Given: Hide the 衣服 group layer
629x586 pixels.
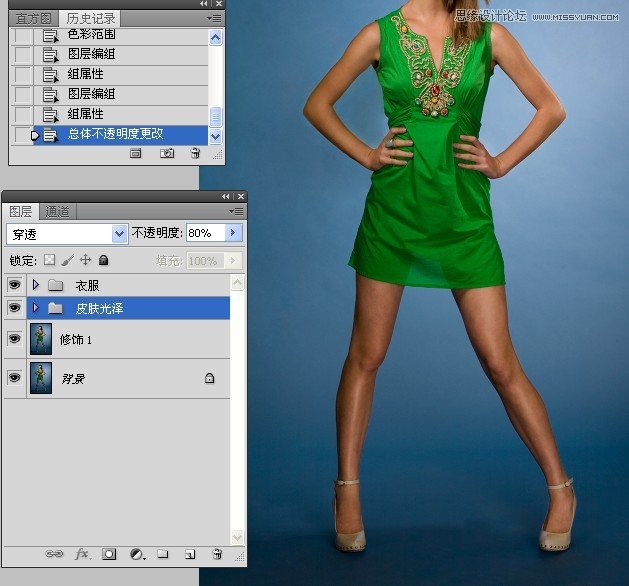Looking at the screenshot, I should click(14, 285).
